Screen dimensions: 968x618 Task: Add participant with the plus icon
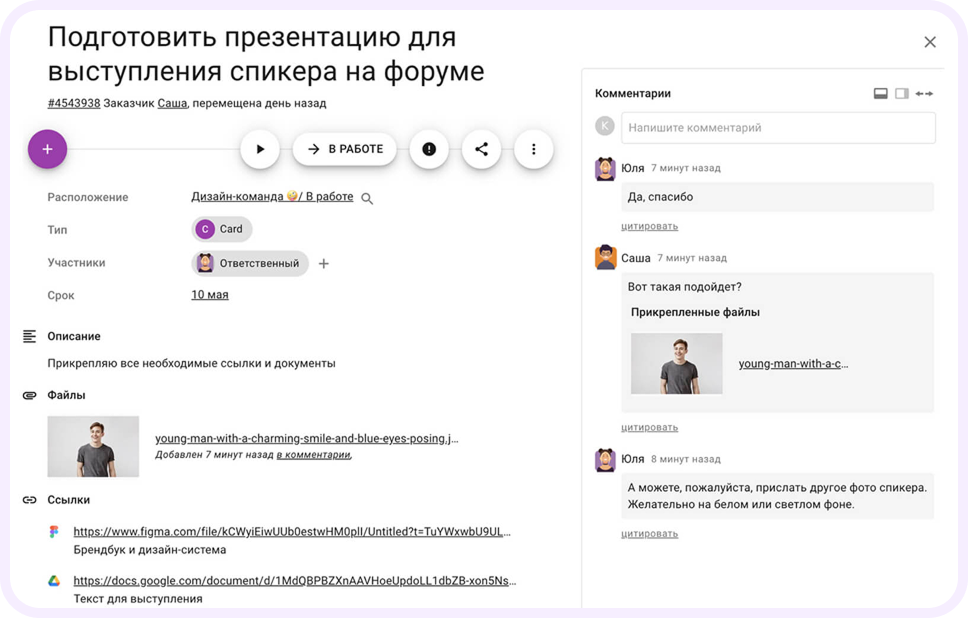[323, 264]
